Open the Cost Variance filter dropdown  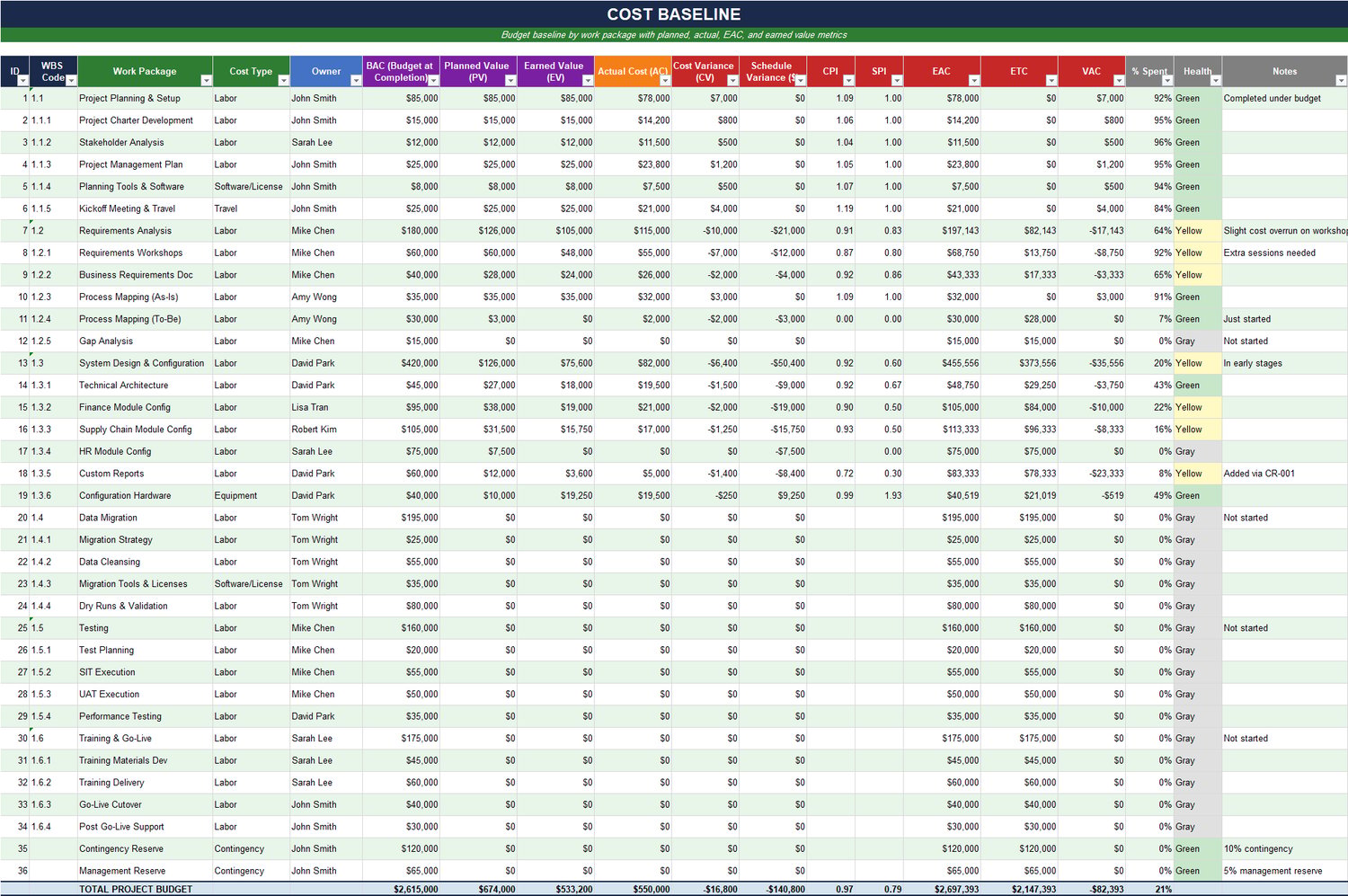click(732, 81)
